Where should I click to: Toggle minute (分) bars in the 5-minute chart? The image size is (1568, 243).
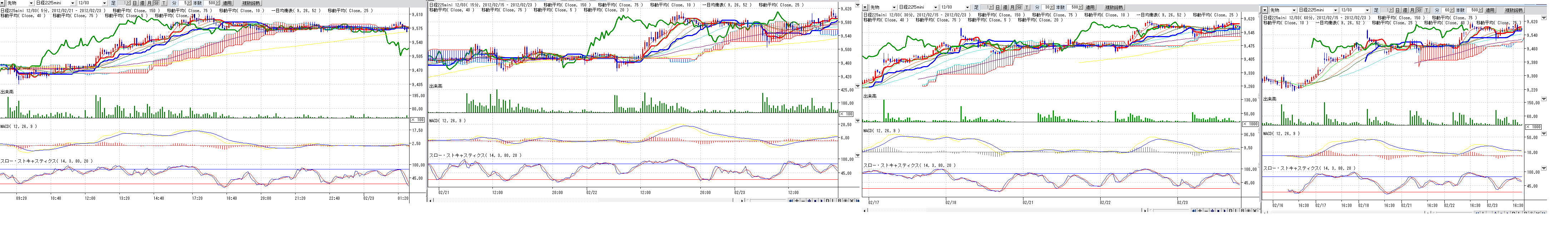click(157, 3)
